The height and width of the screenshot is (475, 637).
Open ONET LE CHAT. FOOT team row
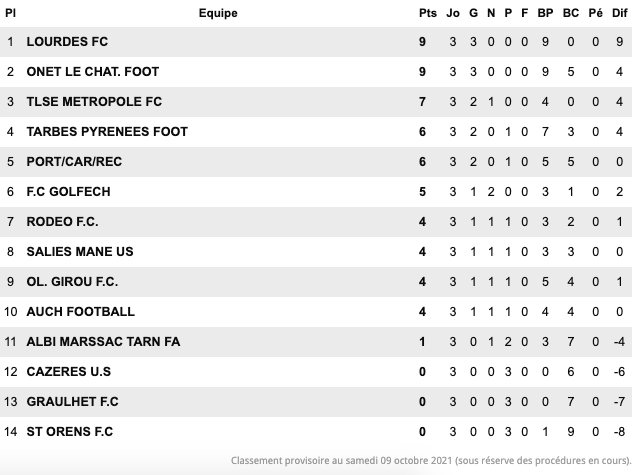93,72
